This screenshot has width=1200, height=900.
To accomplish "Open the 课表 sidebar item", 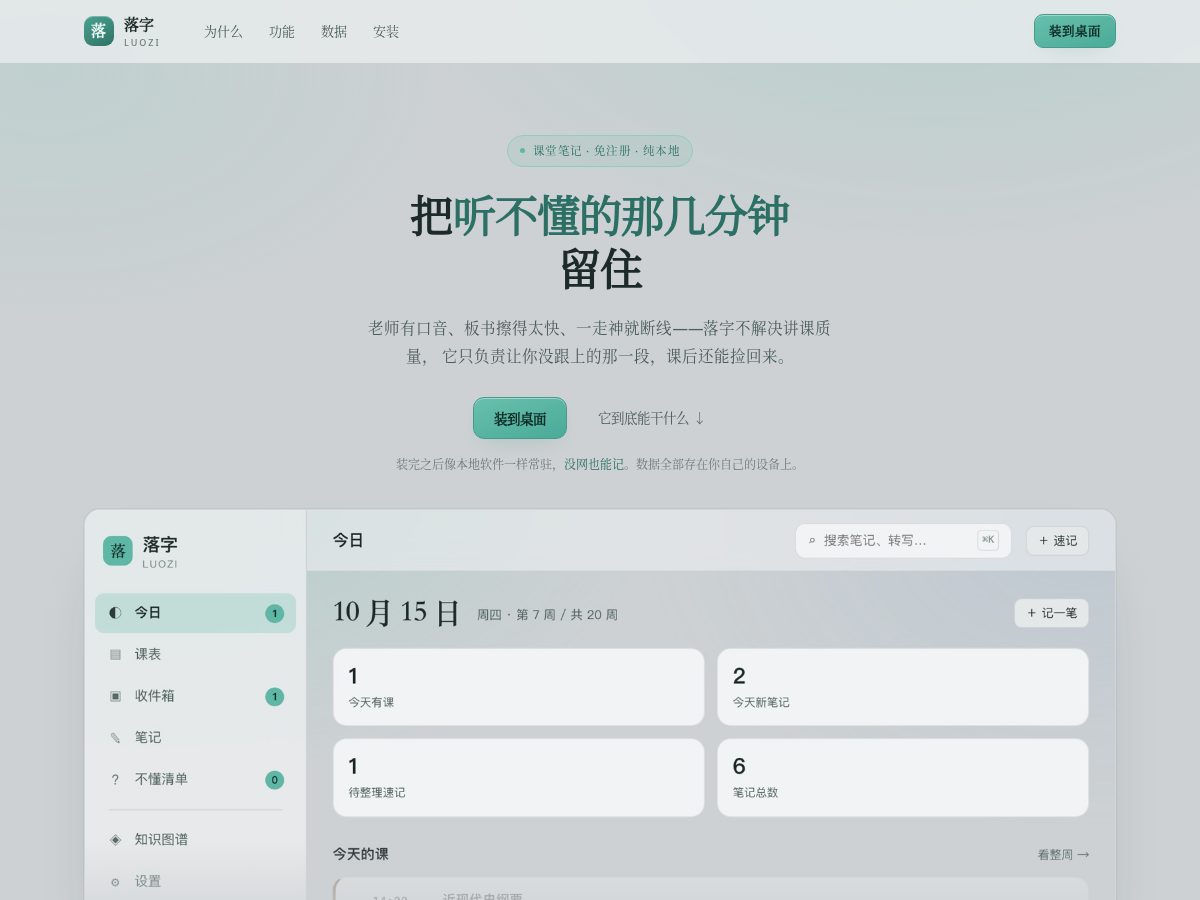I will point(195,654).
